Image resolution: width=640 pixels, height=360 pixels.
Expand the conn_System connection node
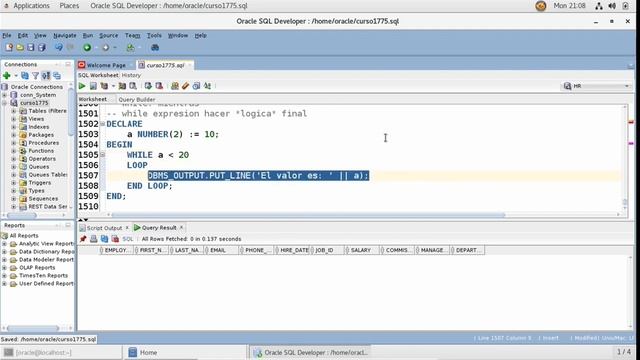(4, 95)
